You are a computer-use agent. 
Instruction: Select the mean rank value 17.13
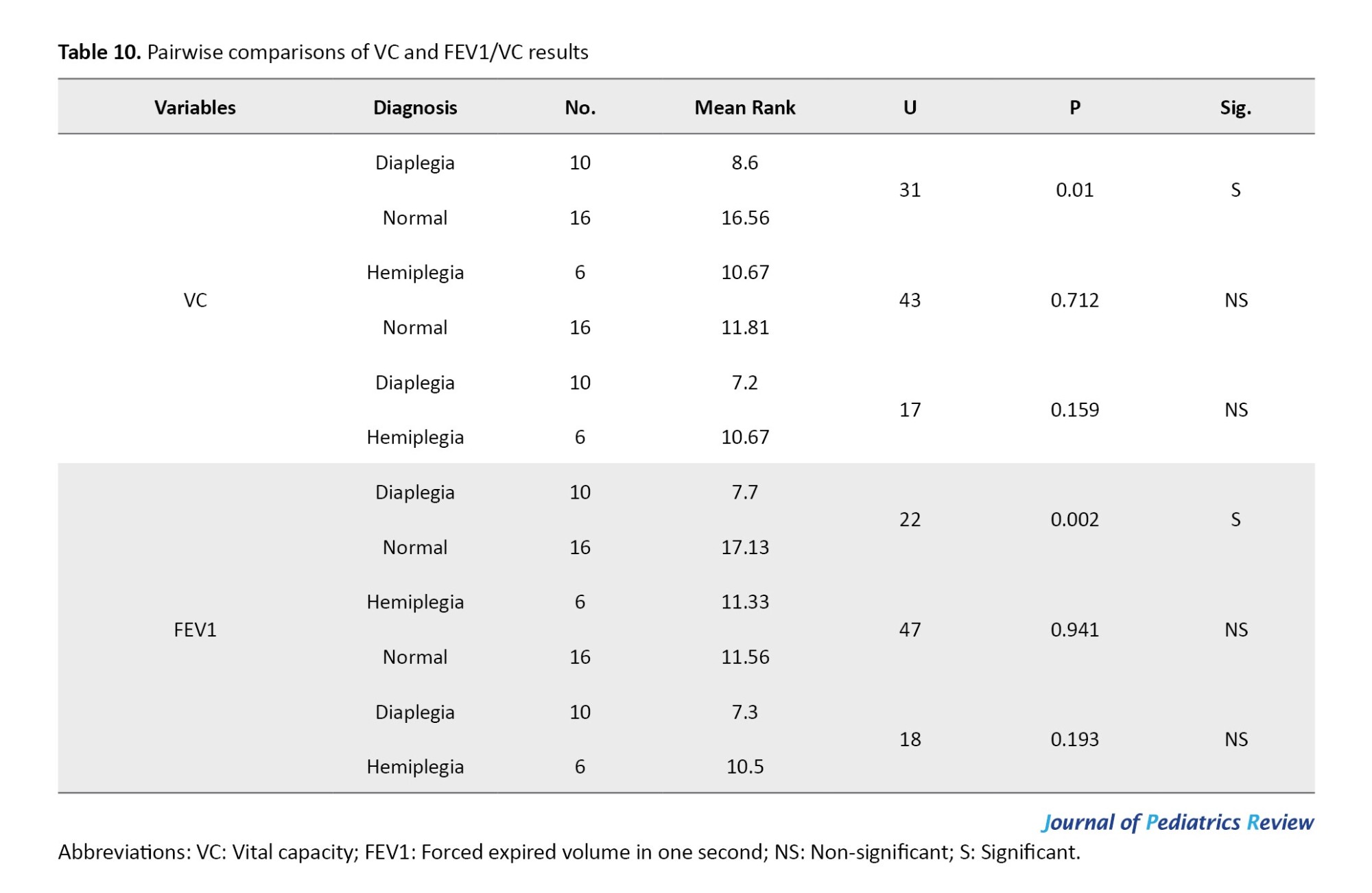[744, 547]
